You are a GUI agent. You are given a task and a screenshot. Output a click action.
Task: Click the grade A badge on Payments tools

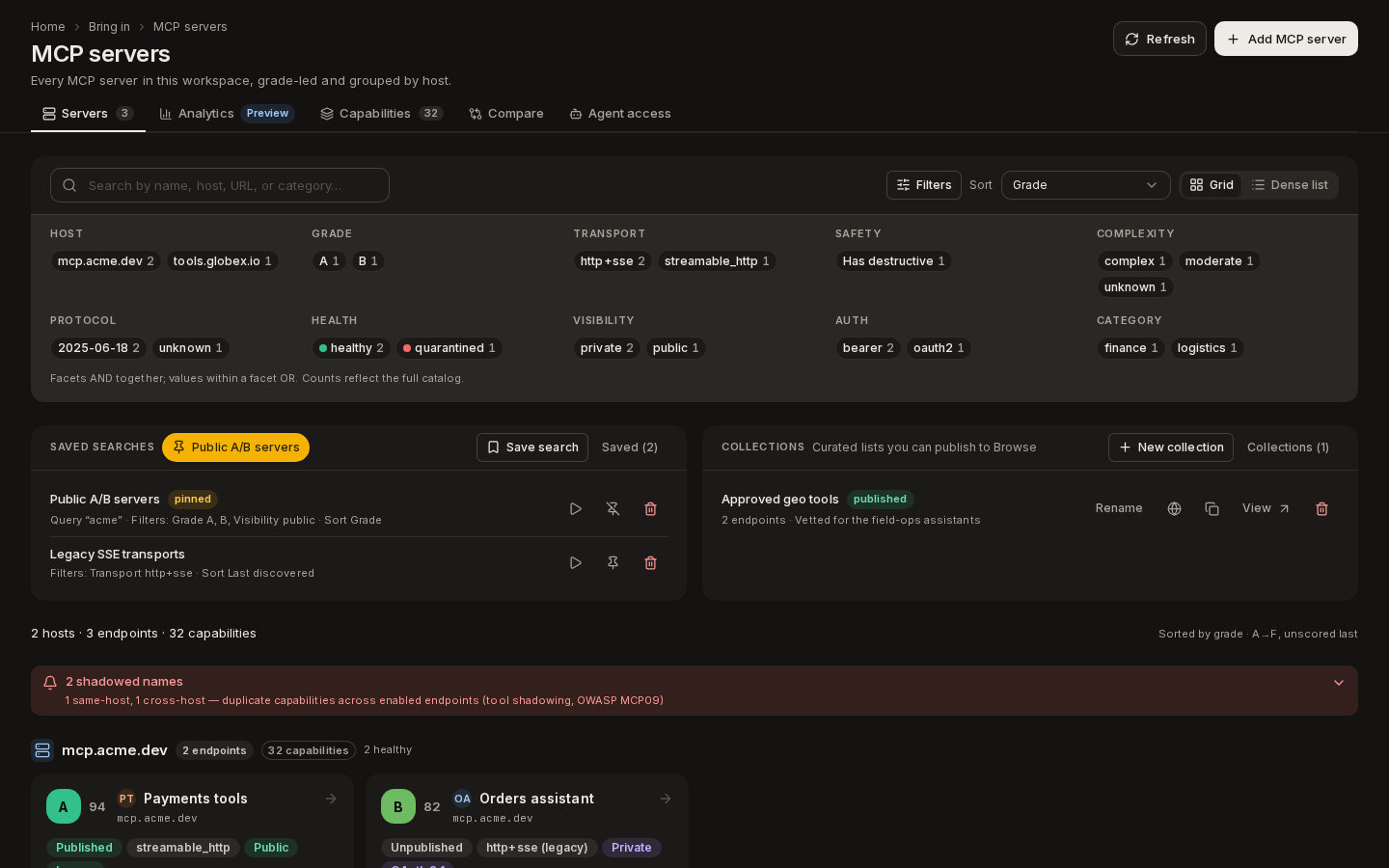click(64, 806)
